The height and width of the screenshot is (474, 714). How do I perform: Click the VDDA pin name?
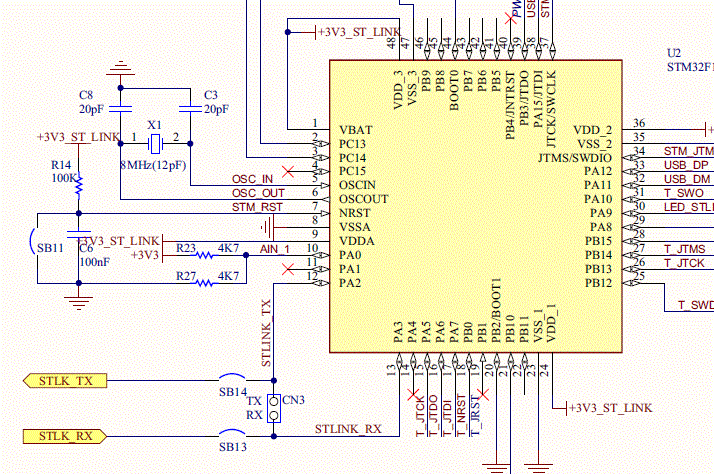[357, 241]
